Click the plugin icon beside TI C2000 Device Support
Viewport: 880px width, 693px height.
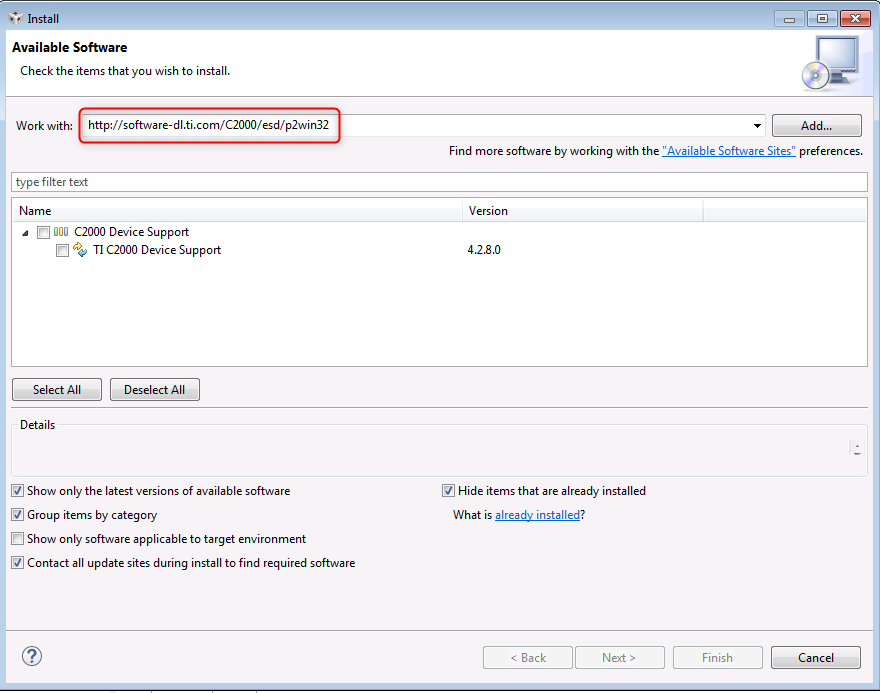pos(80,249)
